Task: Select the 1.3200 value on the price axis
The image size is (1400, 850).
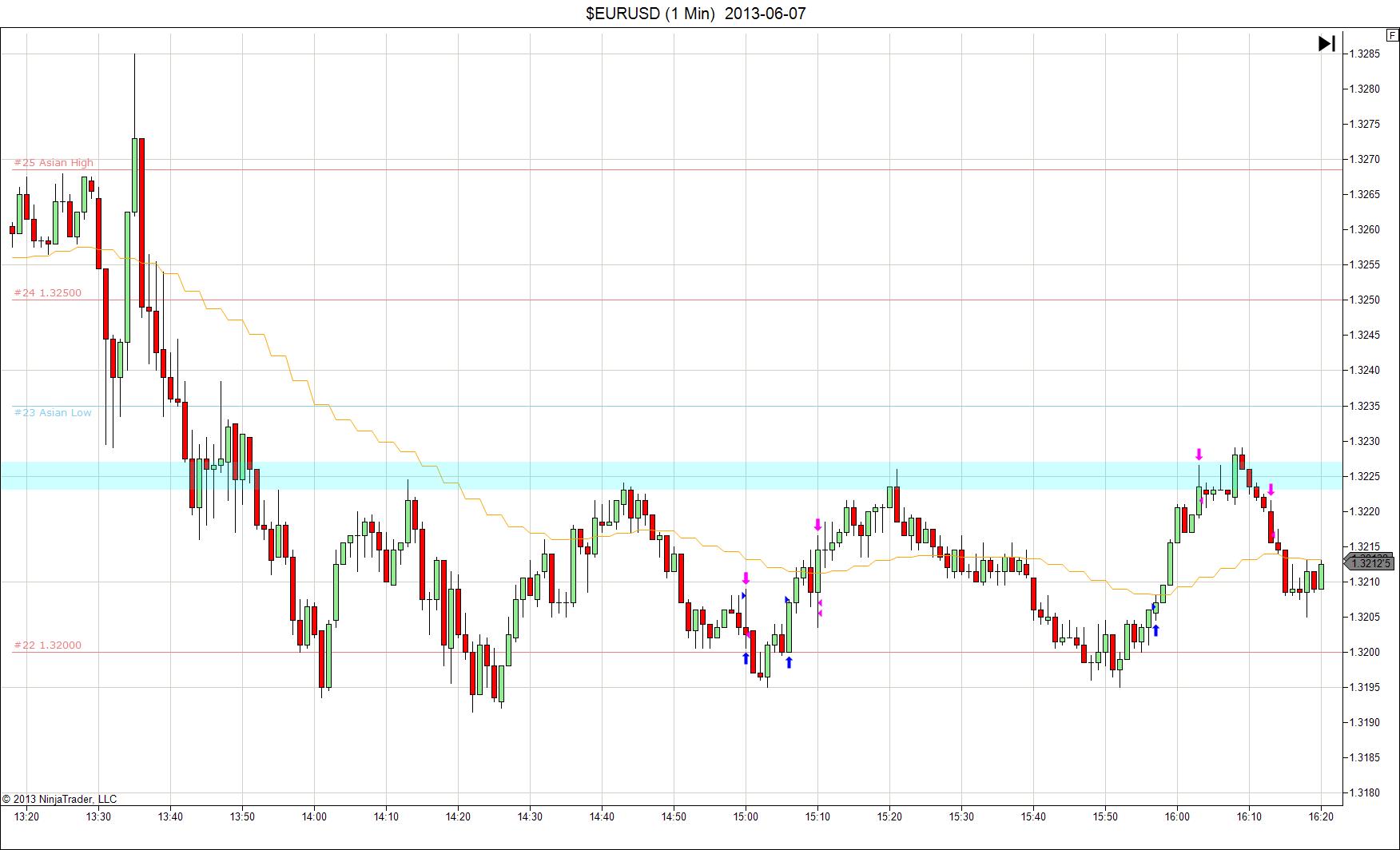Action: (1364, 653)
